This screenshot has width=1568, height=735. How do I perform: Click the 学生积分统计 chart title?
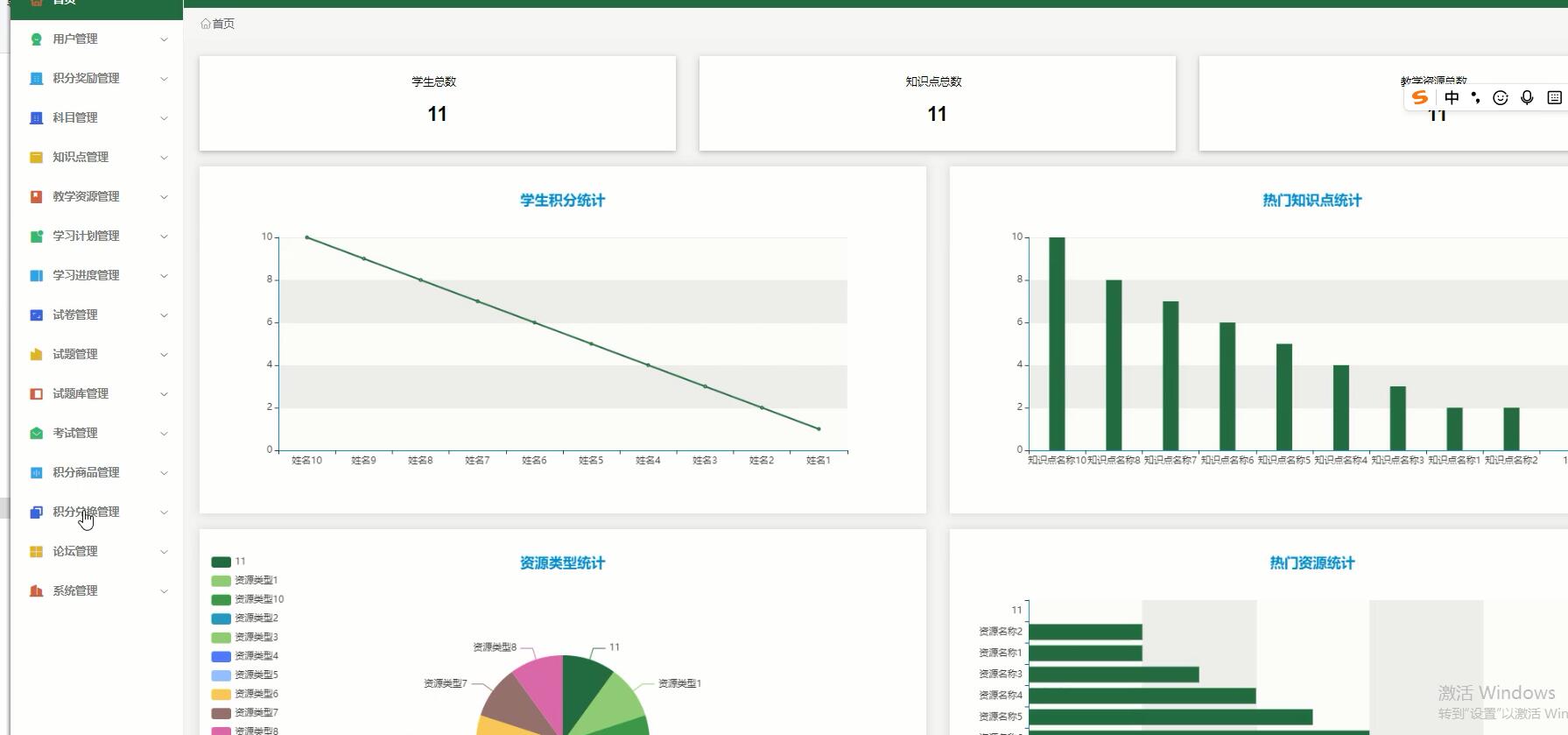(563, 201)
